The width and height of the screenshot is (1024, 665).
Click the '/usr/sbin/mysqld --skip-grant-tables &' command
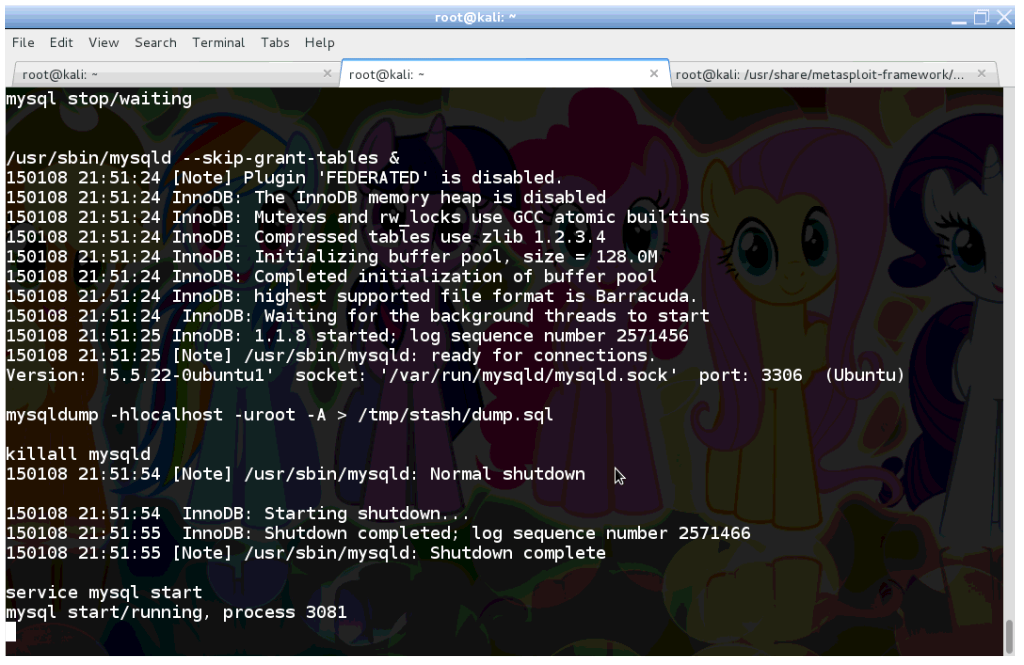pos(203,158)
